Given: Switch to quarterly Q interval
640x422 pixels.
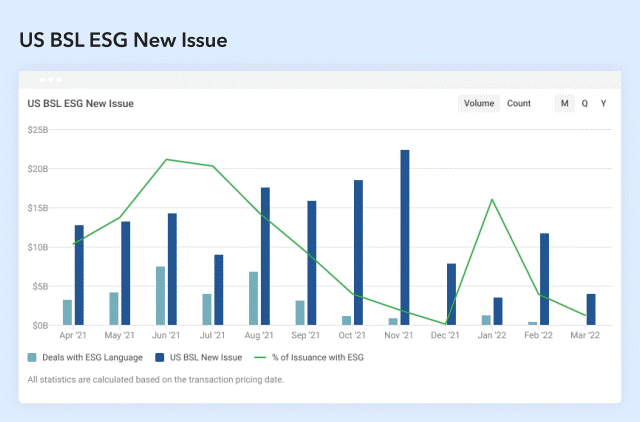Looking at the screenshot, I should click(x=584, y=103).
